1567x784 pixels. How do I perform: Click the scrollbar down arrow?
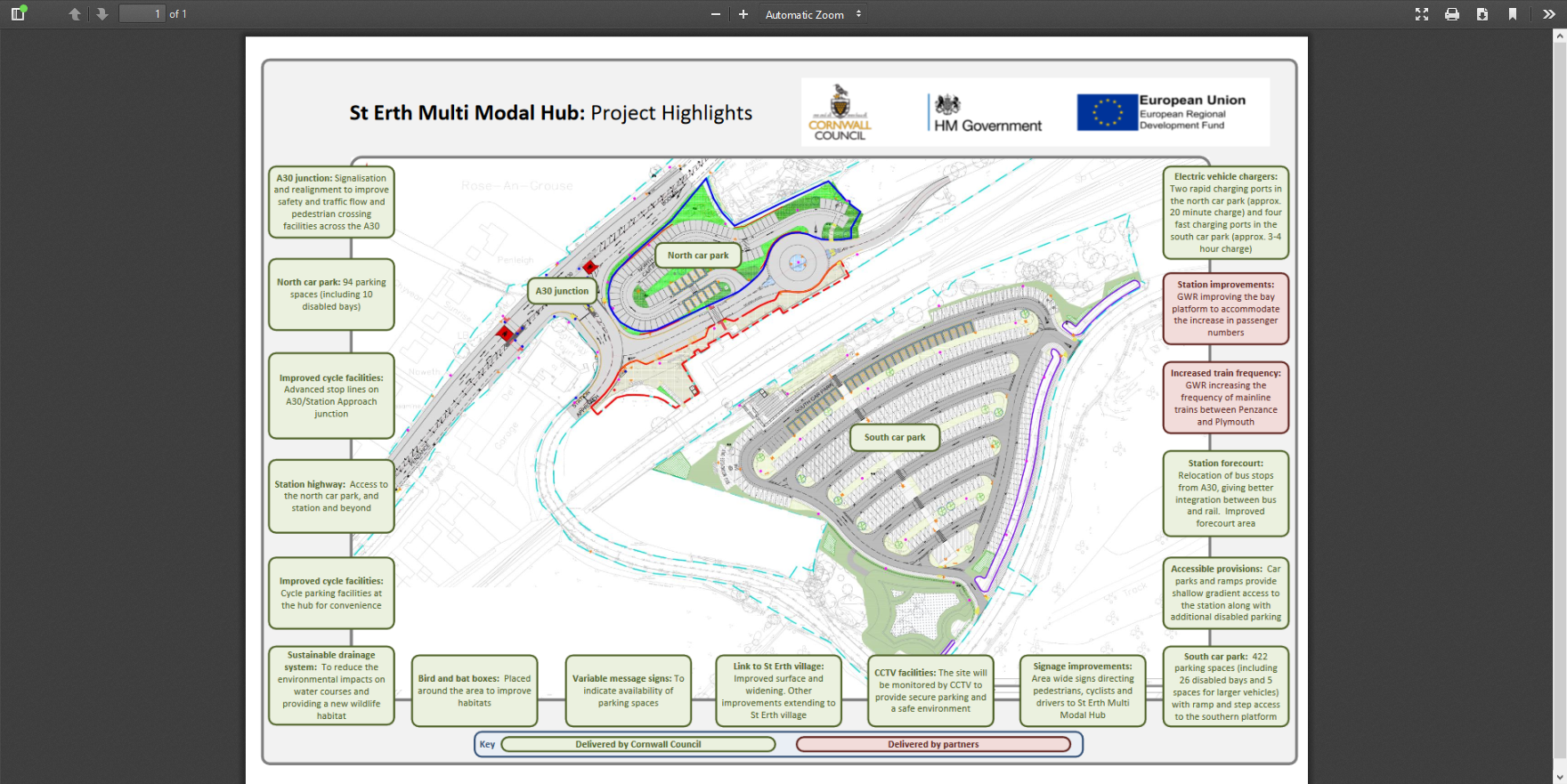1559,777
